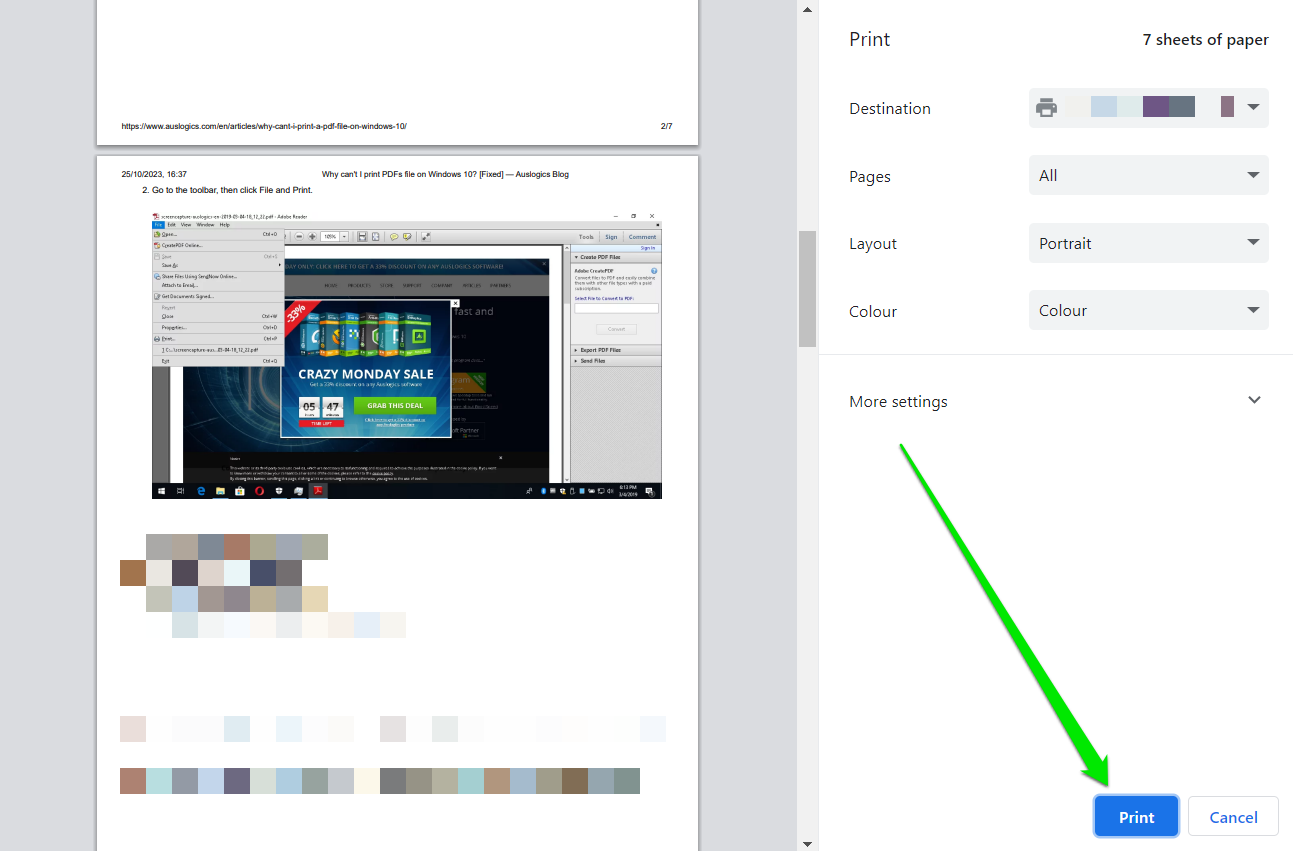Click the Adobe Reader screenshot in the preview
The height and width of the screenshot is (851, 1293).
pyautogui.click(x=407, y=355)
